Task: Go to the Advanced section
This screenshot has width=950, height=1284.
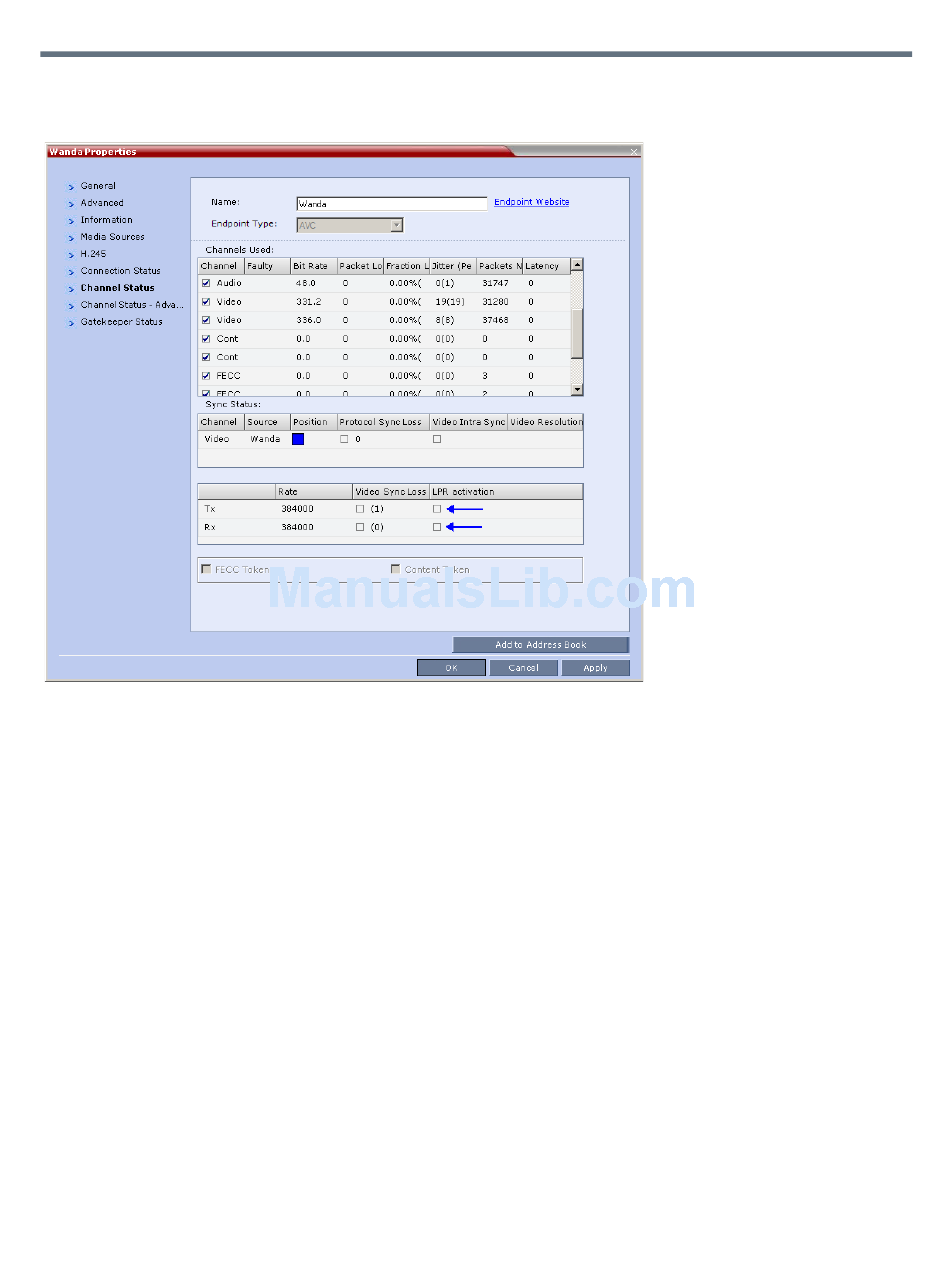Action: pos(102,203)
